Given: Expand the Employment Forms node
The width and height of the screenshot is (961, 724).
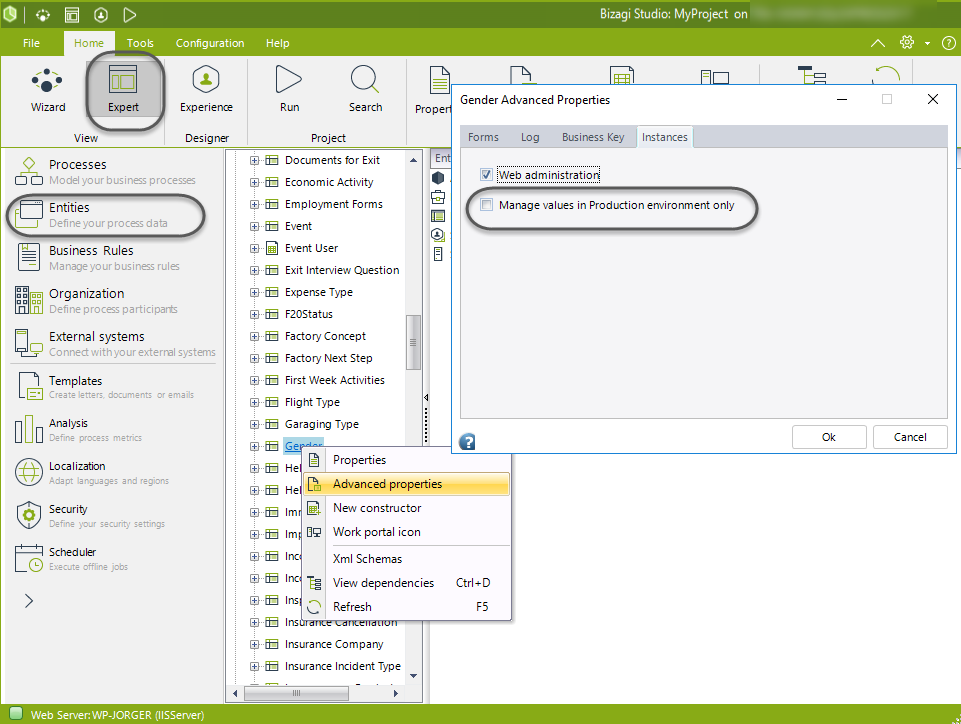Looking at the screenshot, I should coord(254,205).
